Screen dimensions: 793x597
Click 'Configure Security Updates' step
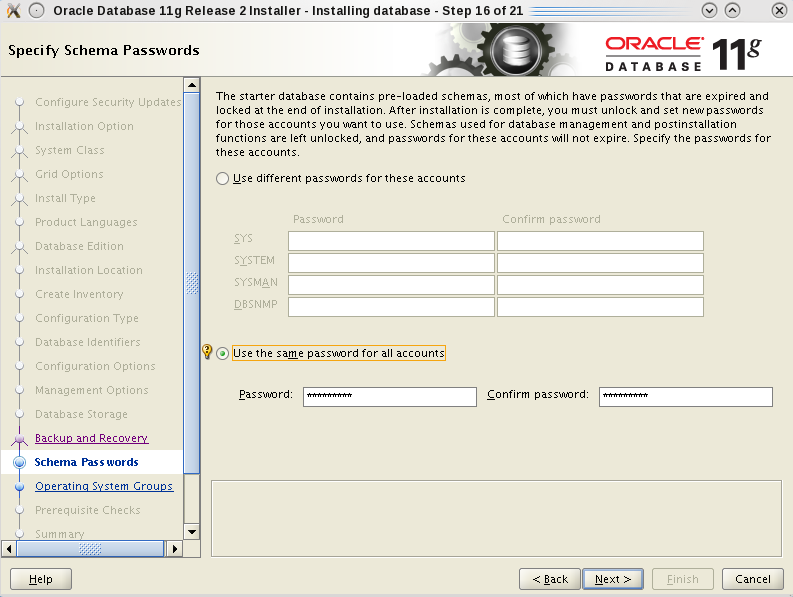tap(108, 102)
